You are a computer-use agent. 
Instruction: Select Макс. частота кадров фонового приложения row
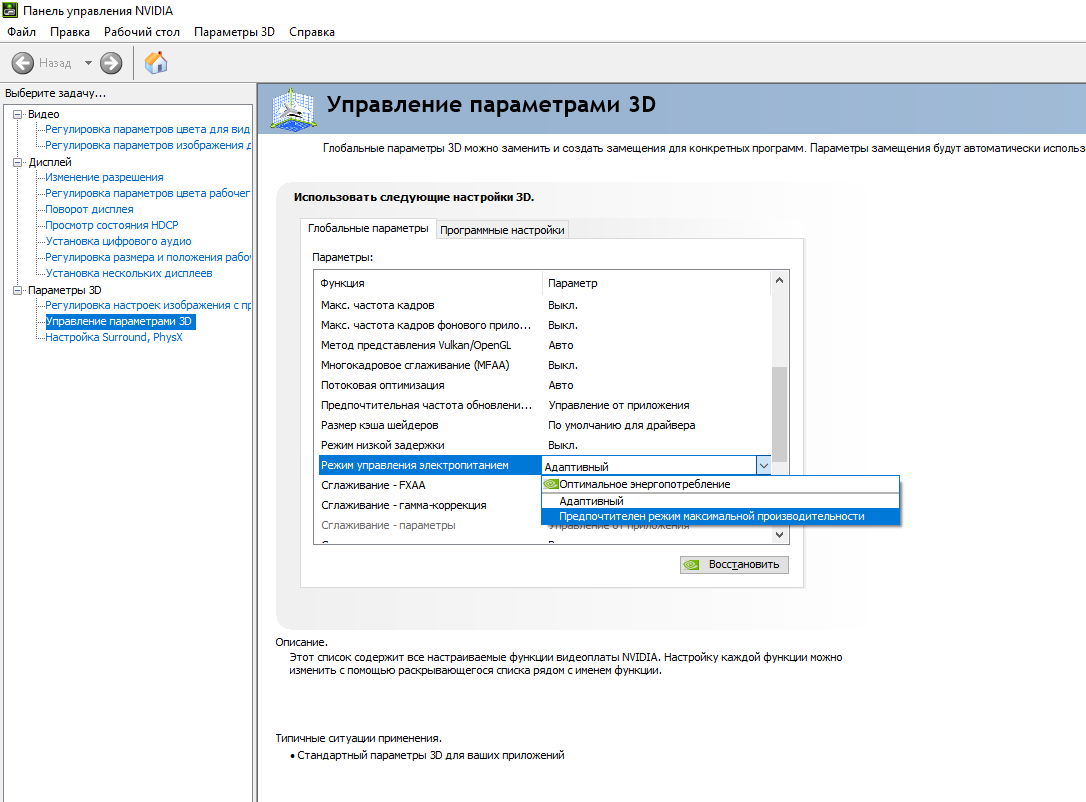point(544,326)
